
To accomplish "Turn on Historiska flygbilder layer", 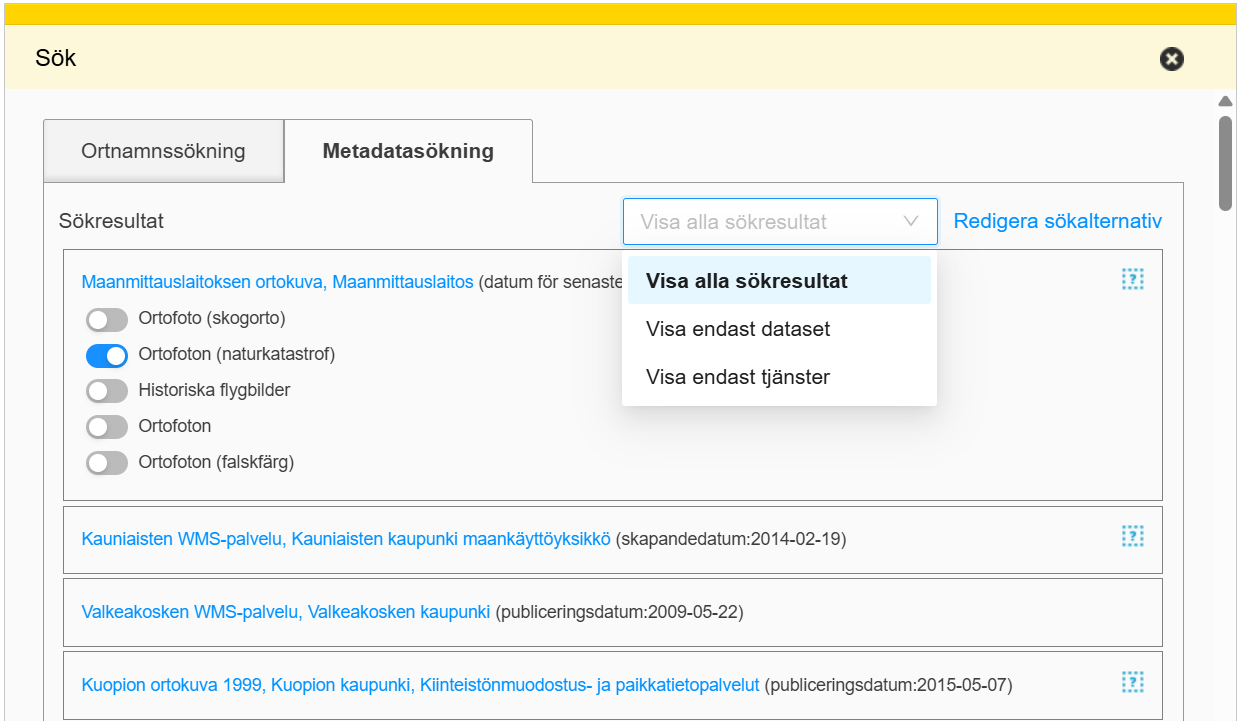I will click(x=107, y=391).
